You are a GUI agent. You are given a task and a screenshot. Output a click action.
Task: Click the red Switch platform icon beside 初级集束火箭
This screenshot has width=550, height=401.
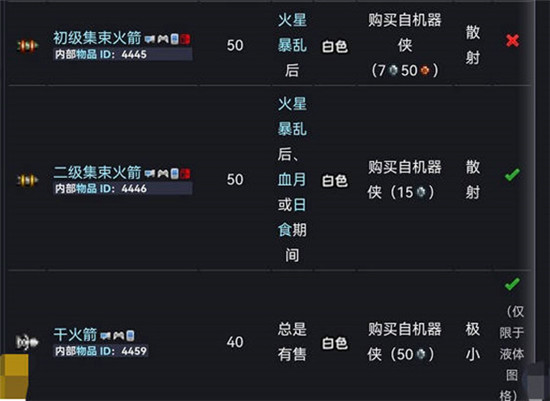(x=185, y=39)
